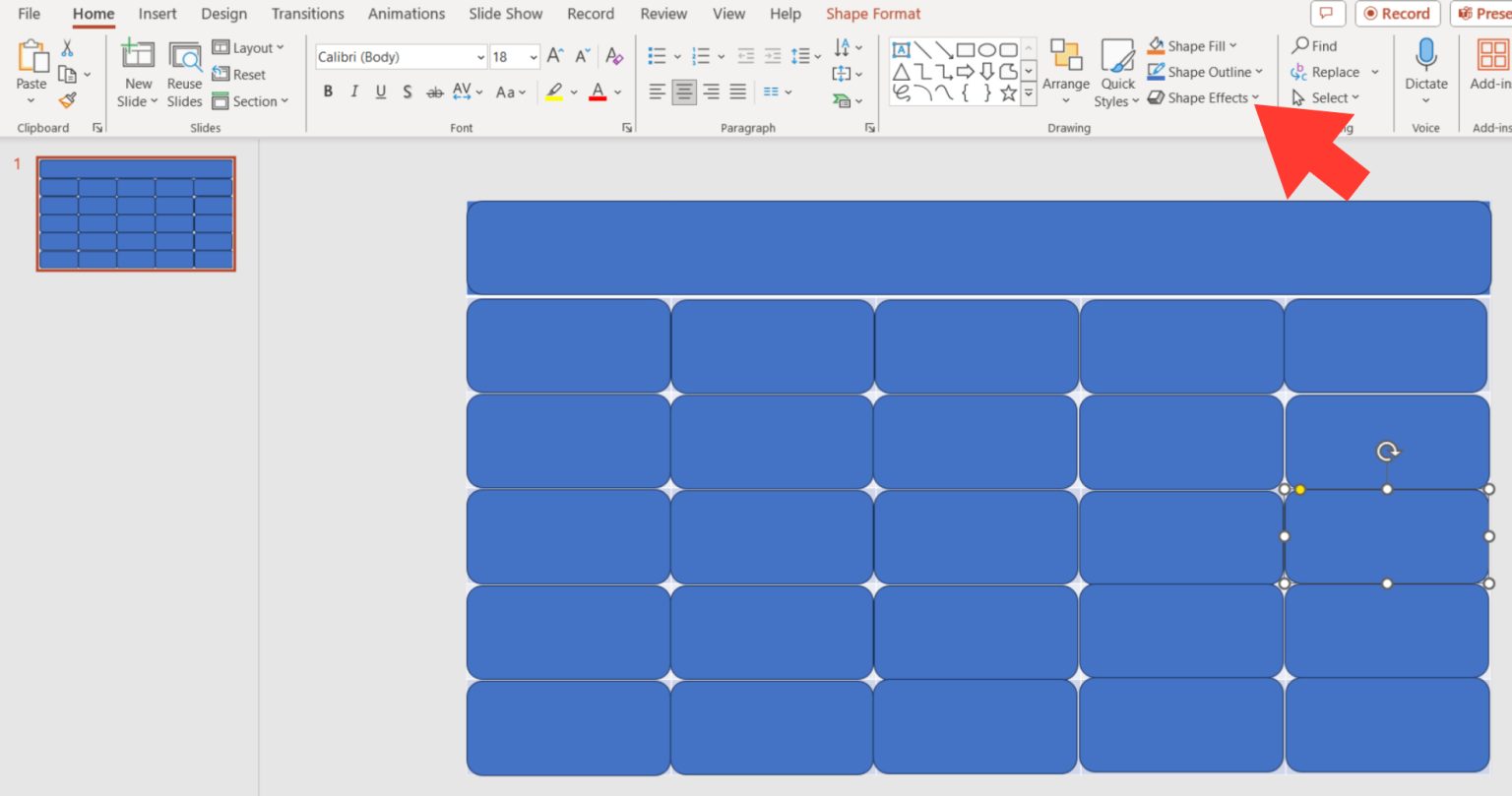Open the Transitions ribbon tab
This screenshot has width=1512, height=796.
[307, 13]
